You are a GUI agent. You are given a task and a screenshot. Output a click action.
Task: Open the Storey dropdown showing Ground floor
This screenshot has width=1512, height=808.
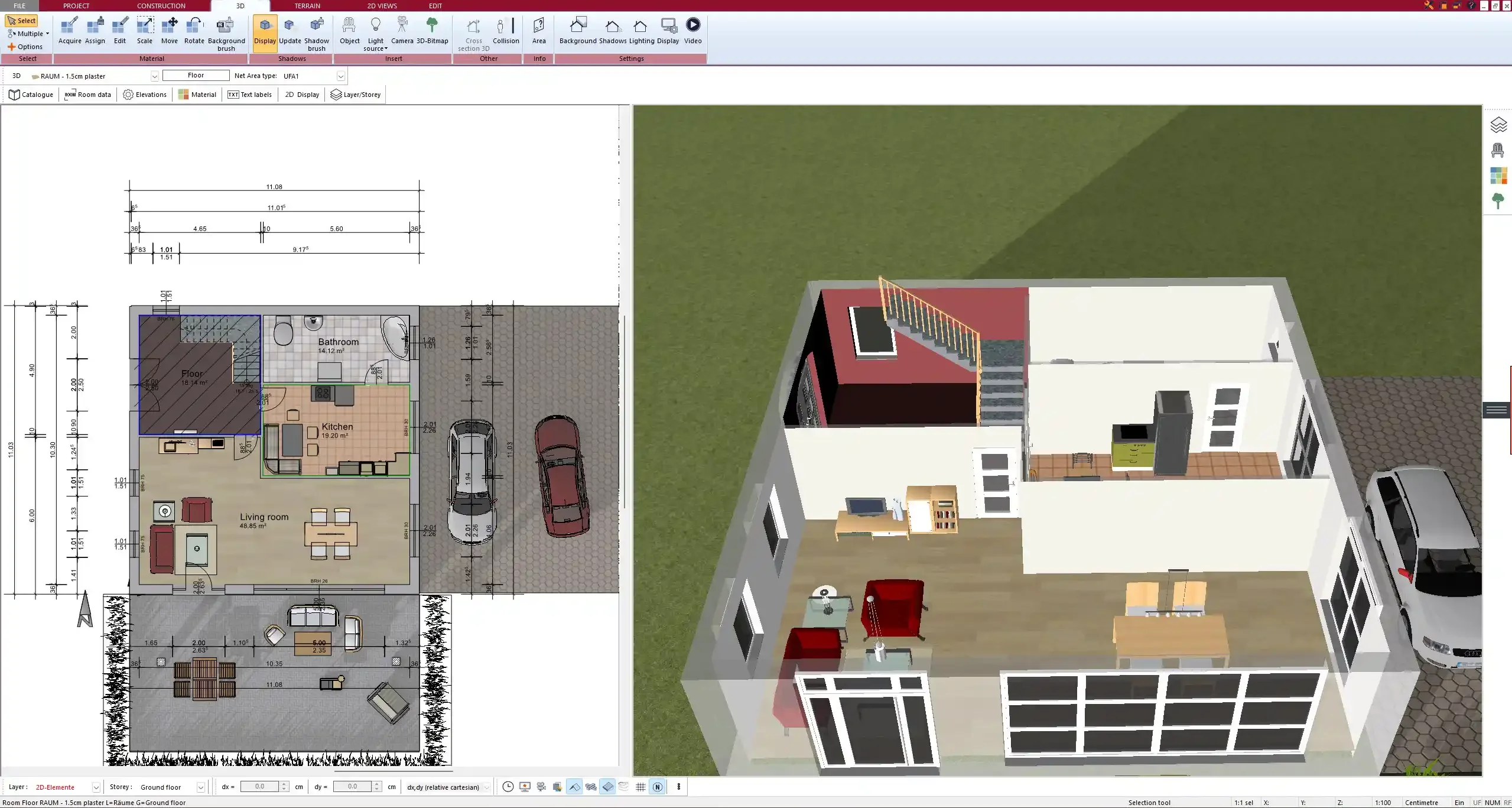(x=200, y=787)
